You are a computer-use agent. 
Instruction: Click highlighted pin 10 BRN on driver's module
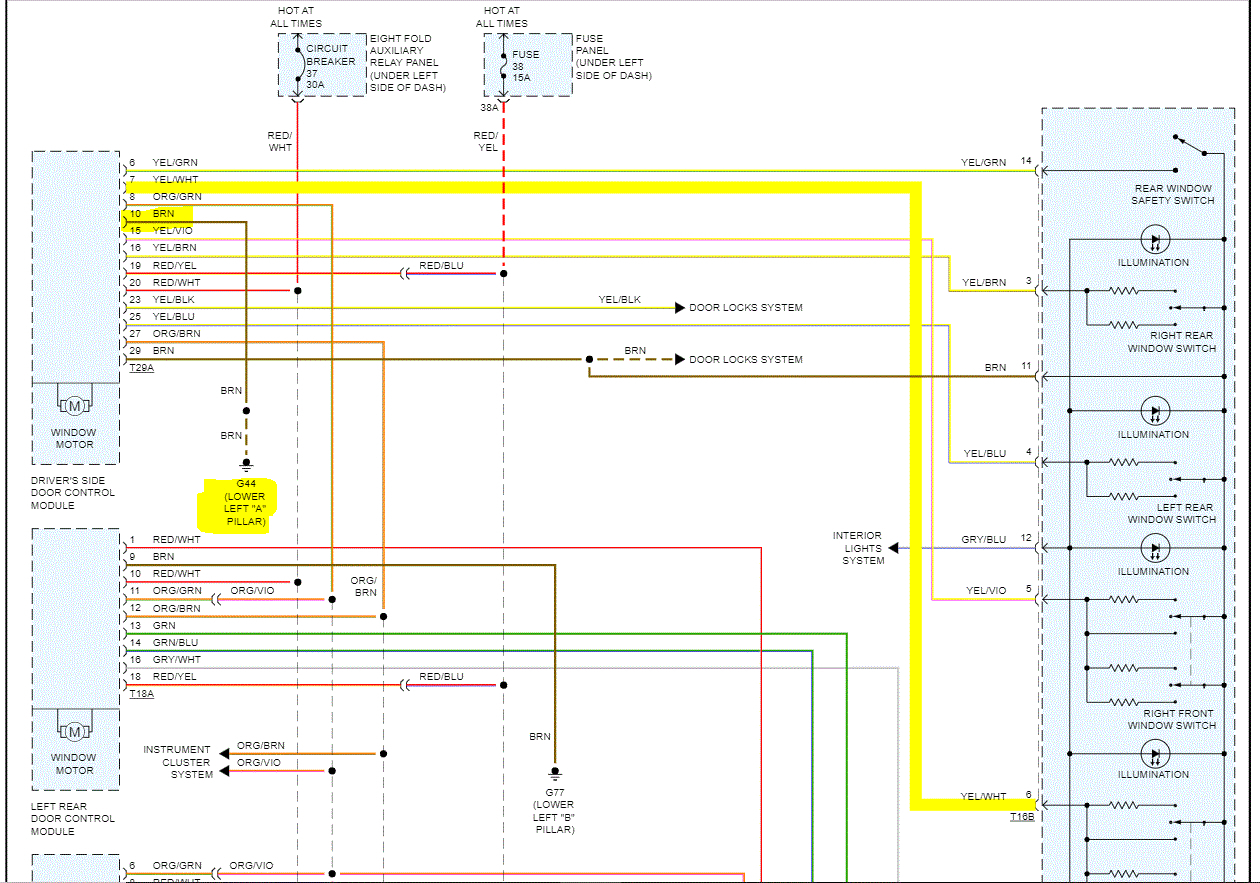pos(152,214)
